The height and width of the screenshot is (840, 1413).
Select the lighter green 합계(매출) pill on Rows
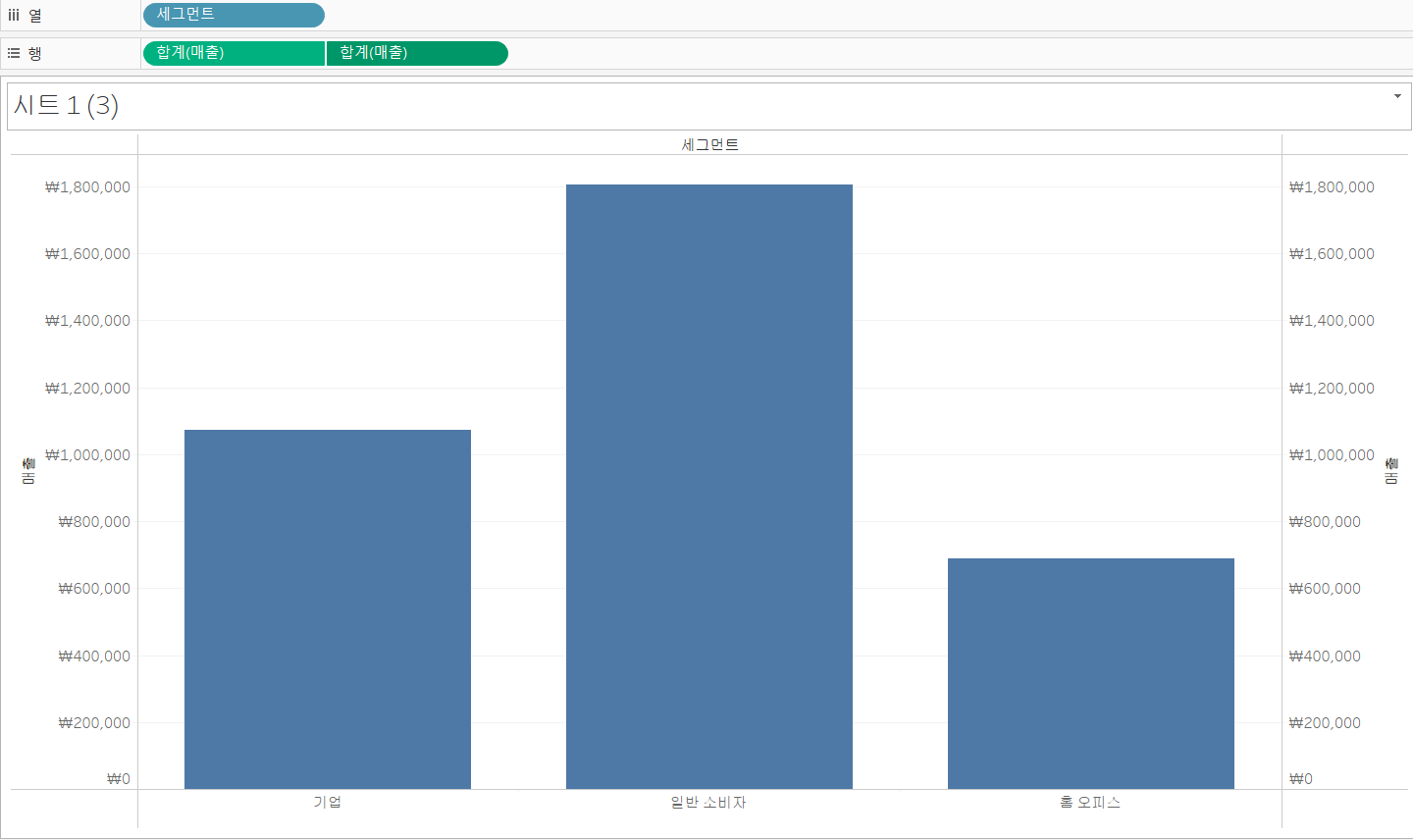click(234, 53)
